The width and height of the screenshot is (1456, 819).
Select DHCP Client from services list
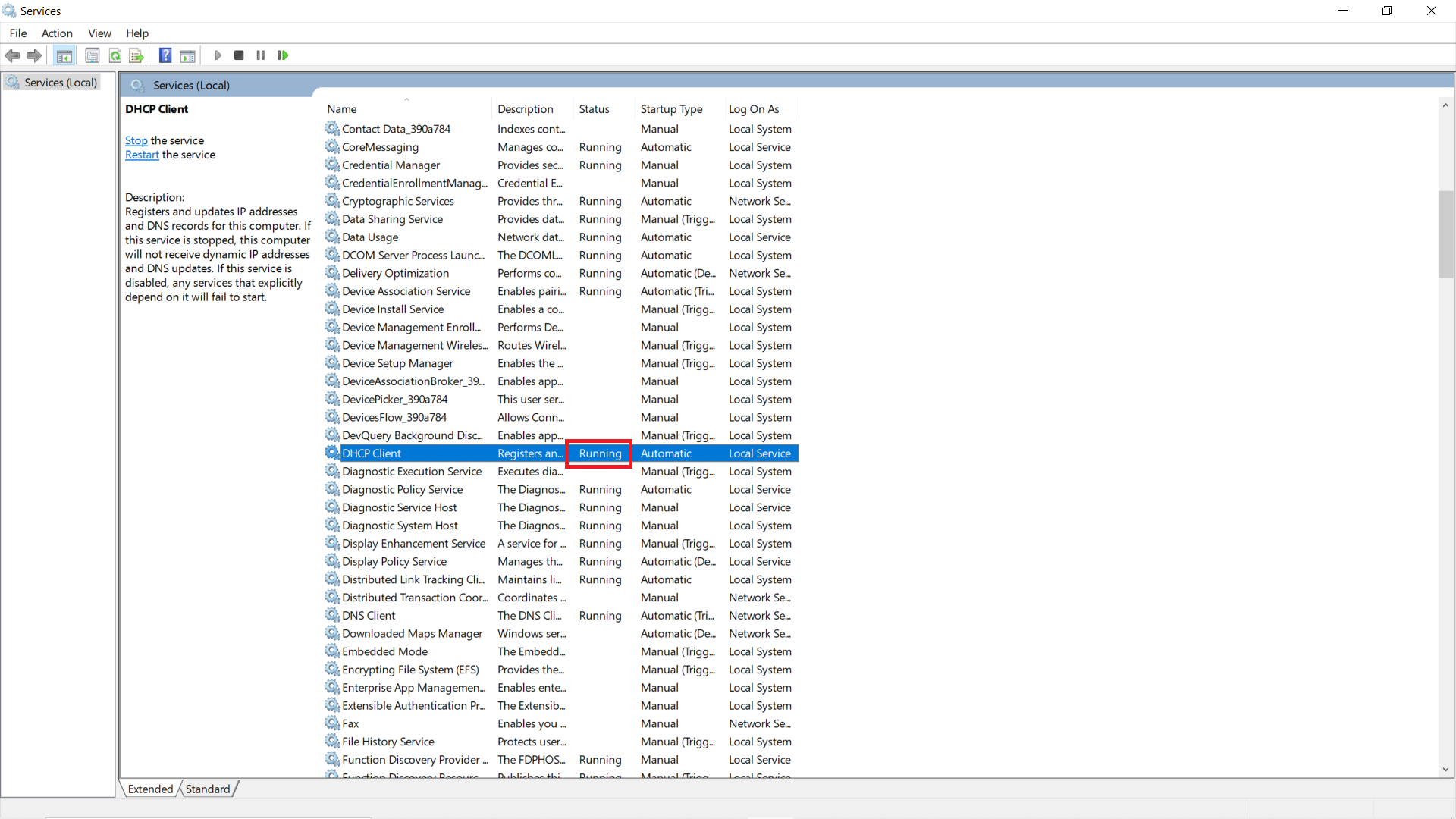pos(371,453)
